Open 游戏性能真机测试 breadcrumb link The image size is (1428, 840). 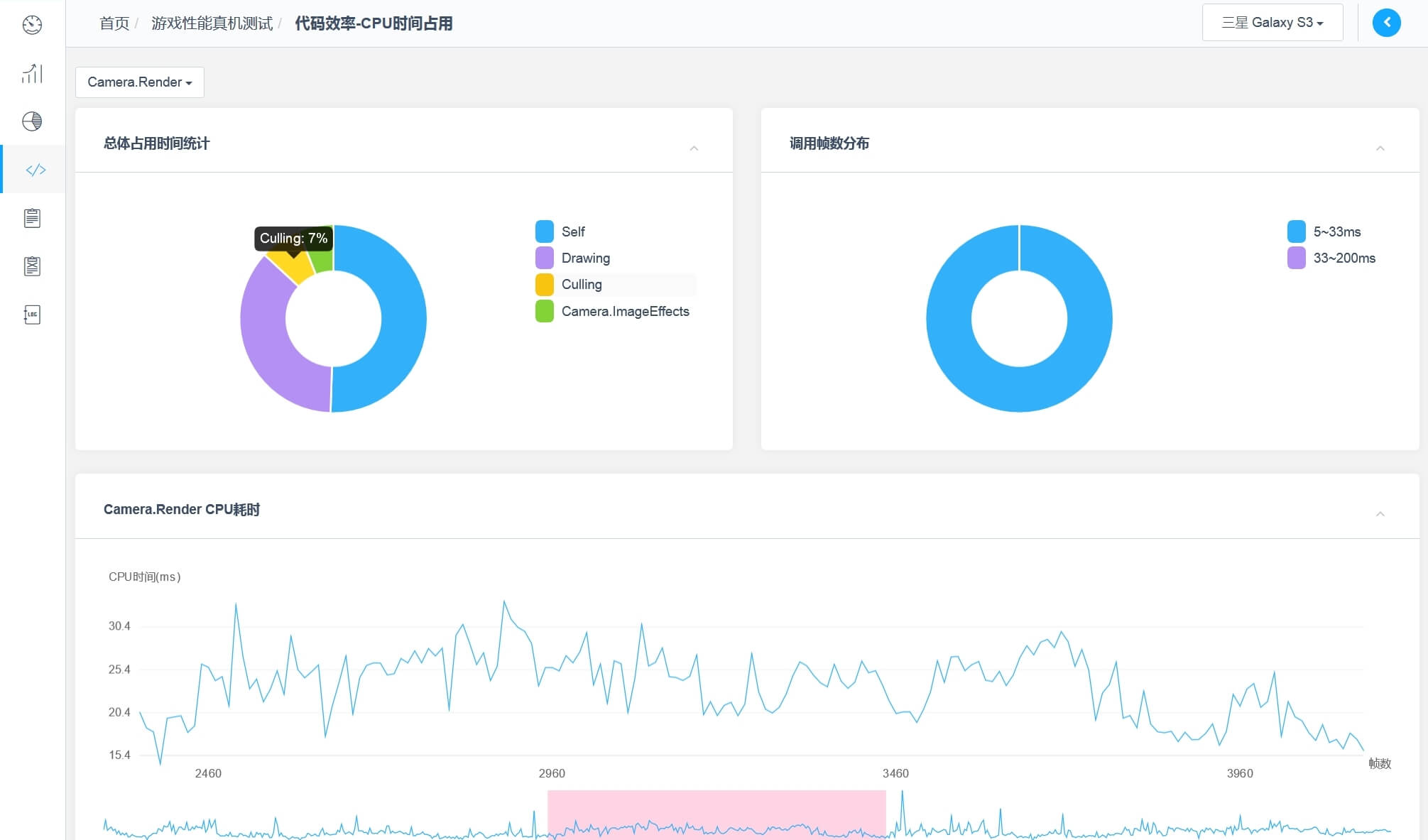tap(212, 23)
